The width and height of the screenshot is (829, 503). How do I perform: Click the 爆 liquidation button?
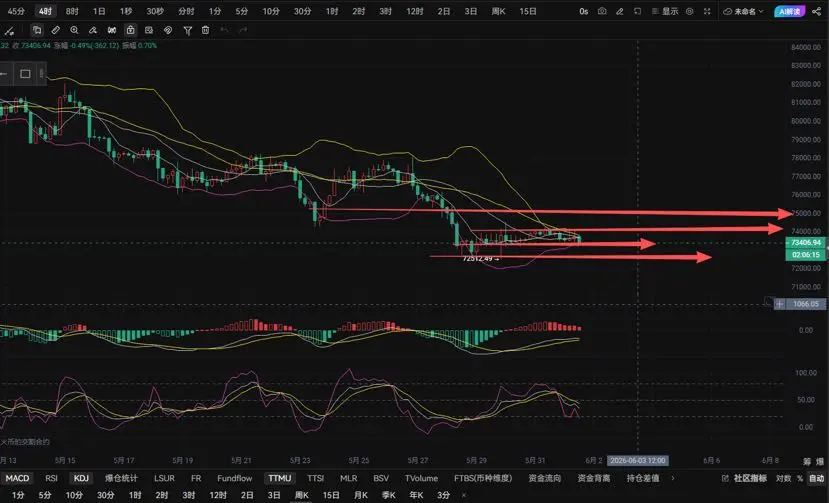point(820,462)
